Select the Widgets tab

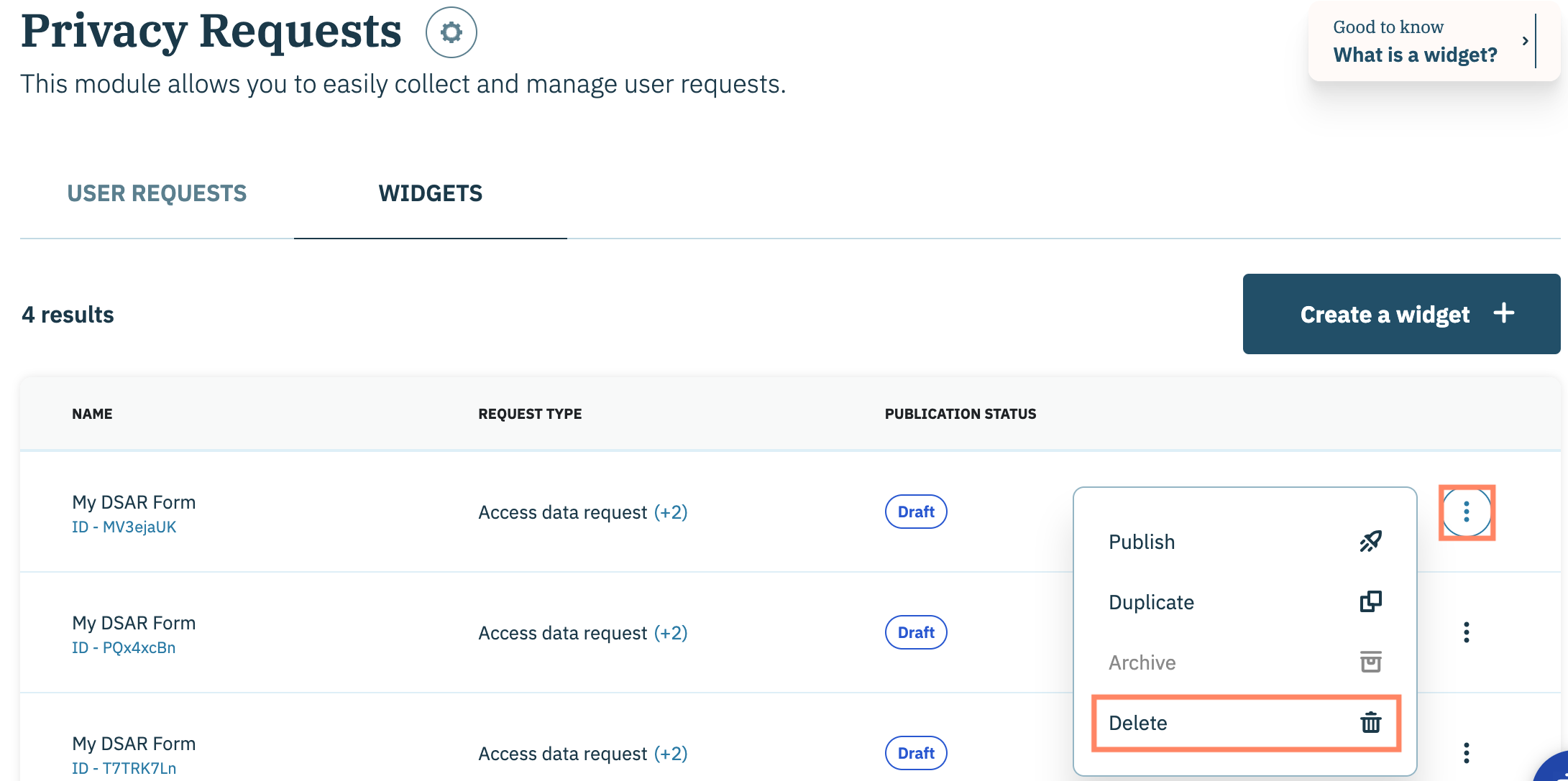click(430, 193)
